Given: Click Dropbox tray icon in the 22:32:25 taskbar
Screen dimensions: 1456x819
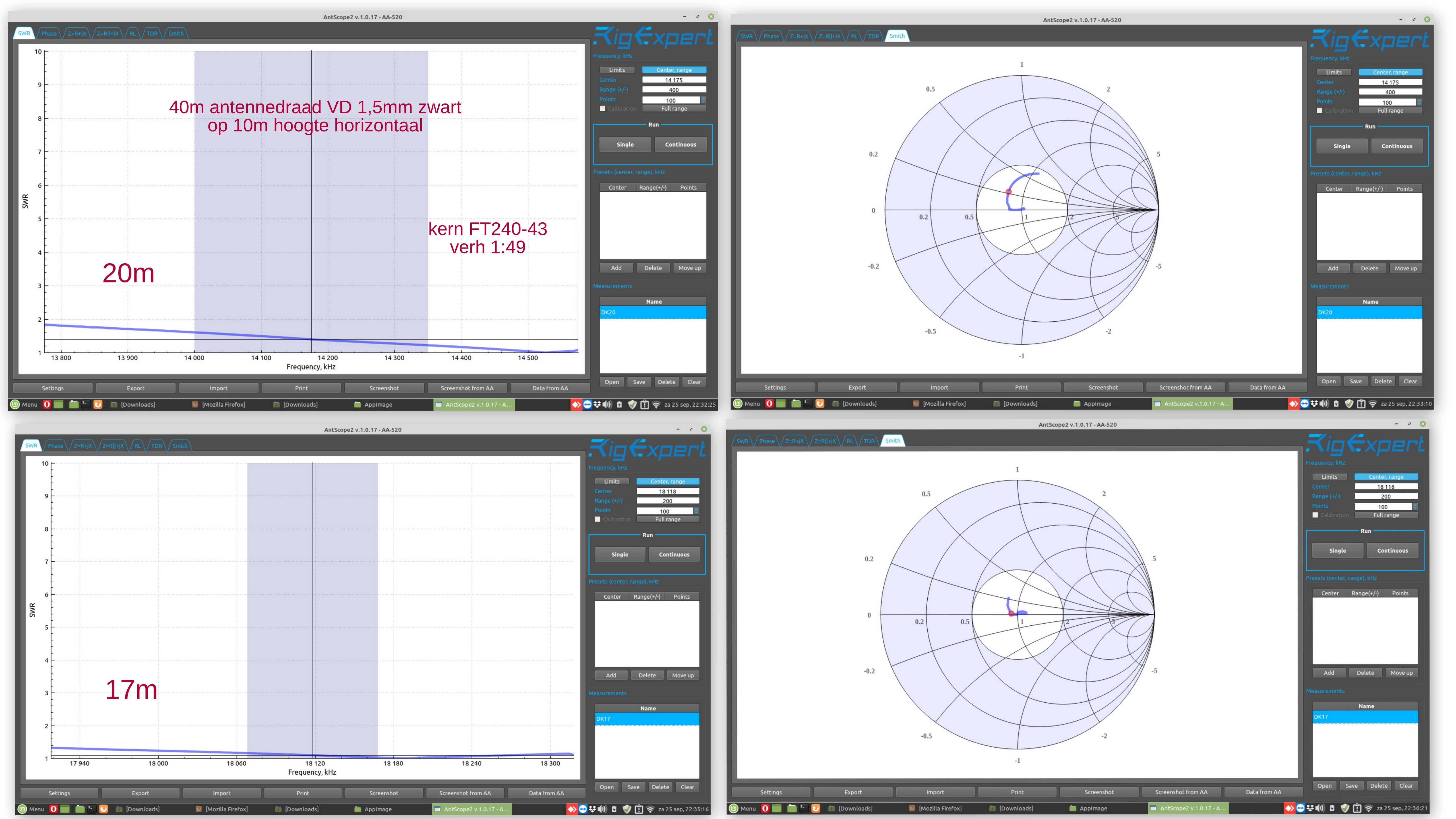Looking at the screenshot, I should 597,404.
